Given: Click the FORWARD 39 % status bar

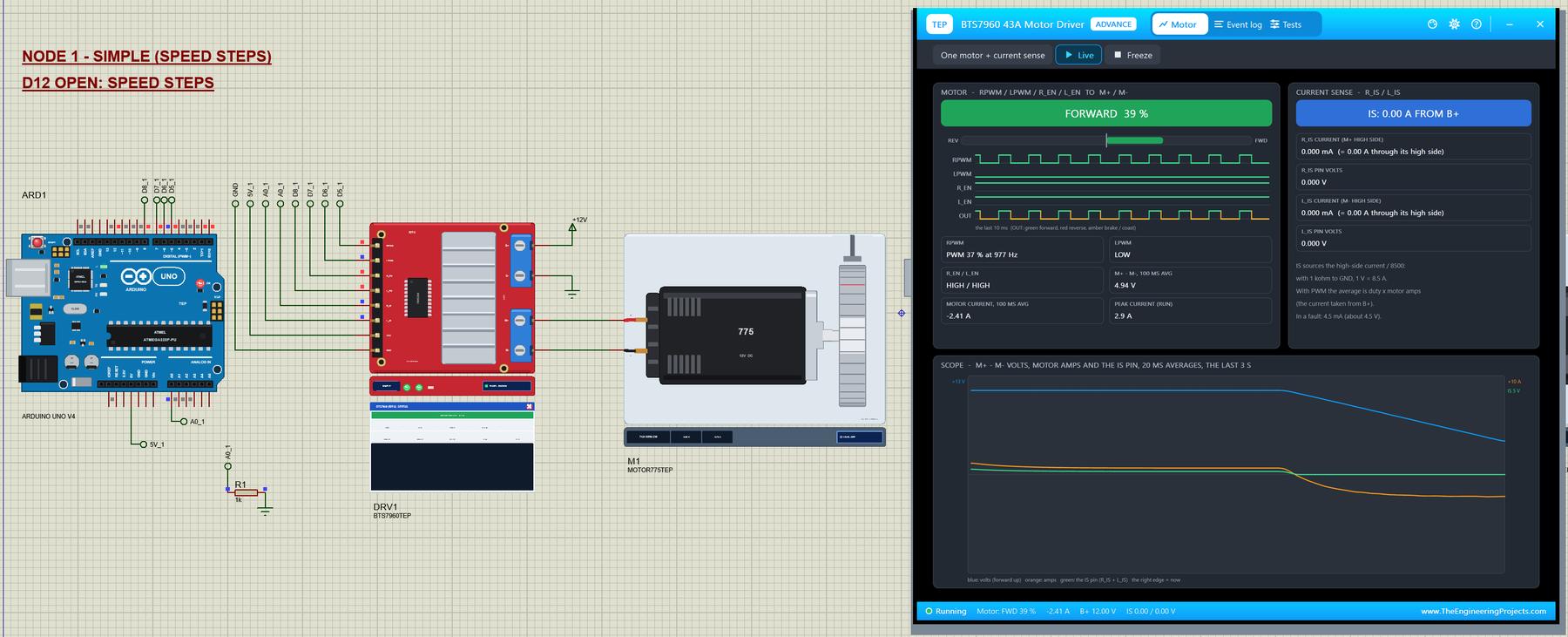Looking at the screenshot, I should 1106,113.
